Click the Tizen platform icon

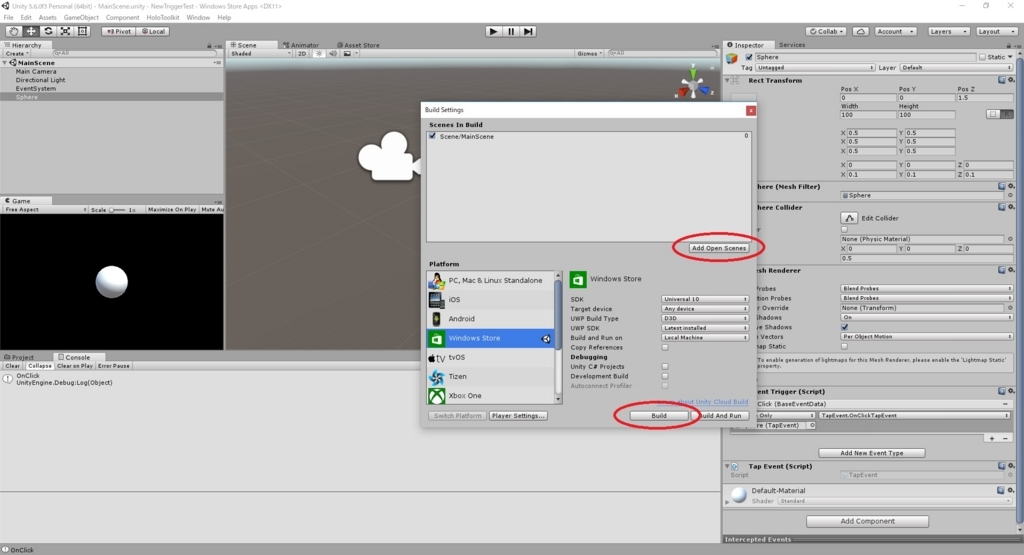436,377
